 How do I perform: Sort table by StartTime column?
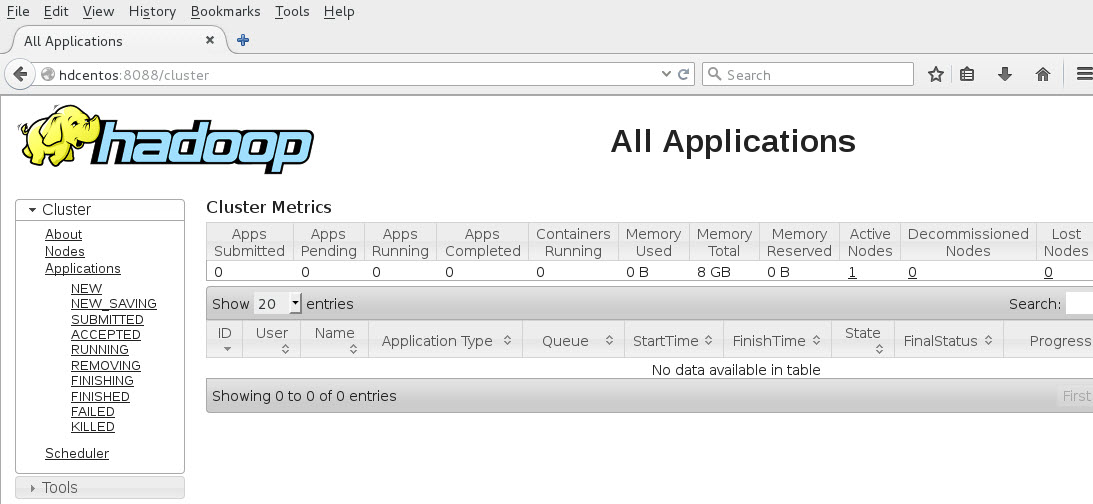click(x=674, y=339)
